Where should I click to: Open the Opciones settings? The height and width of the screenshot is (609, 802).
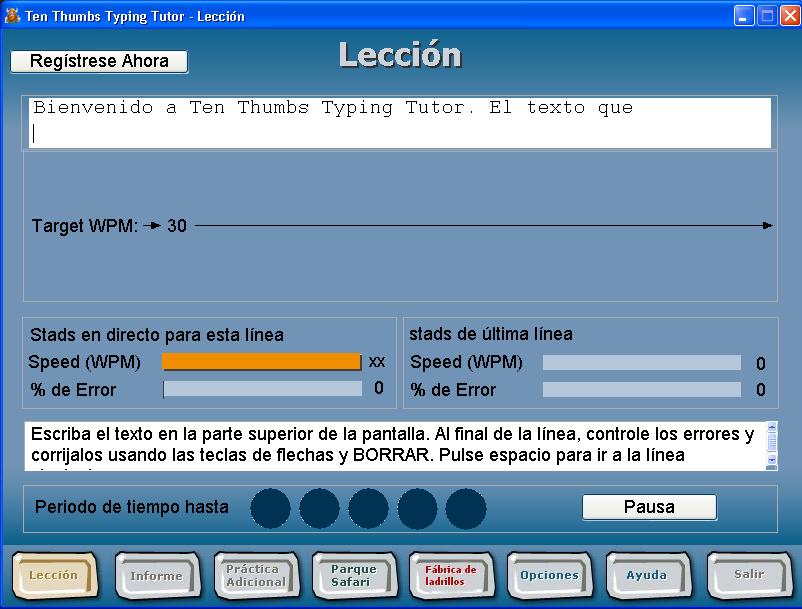tap(549, 575)
